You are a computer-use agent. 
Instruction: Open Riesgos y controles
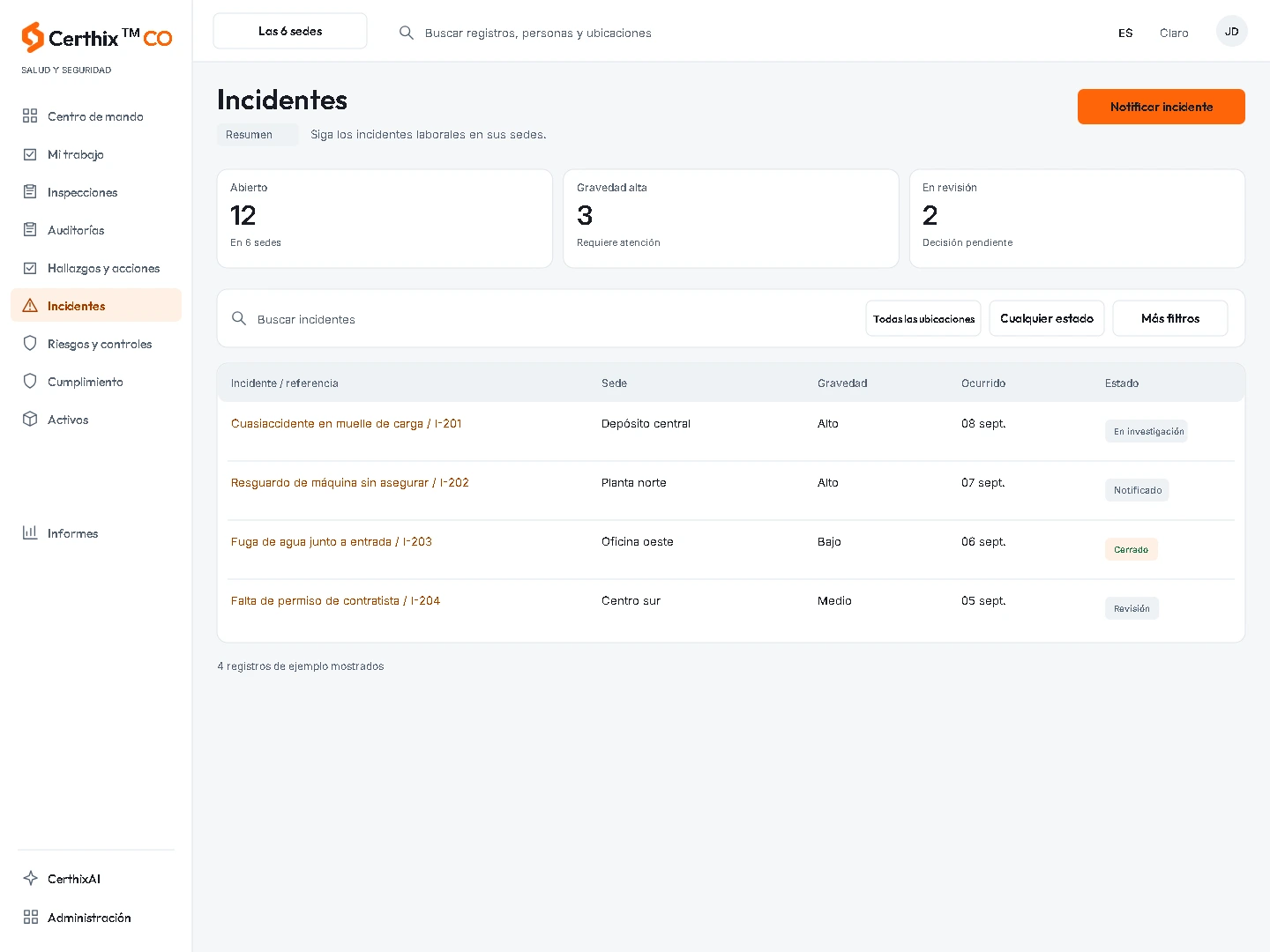96,344
